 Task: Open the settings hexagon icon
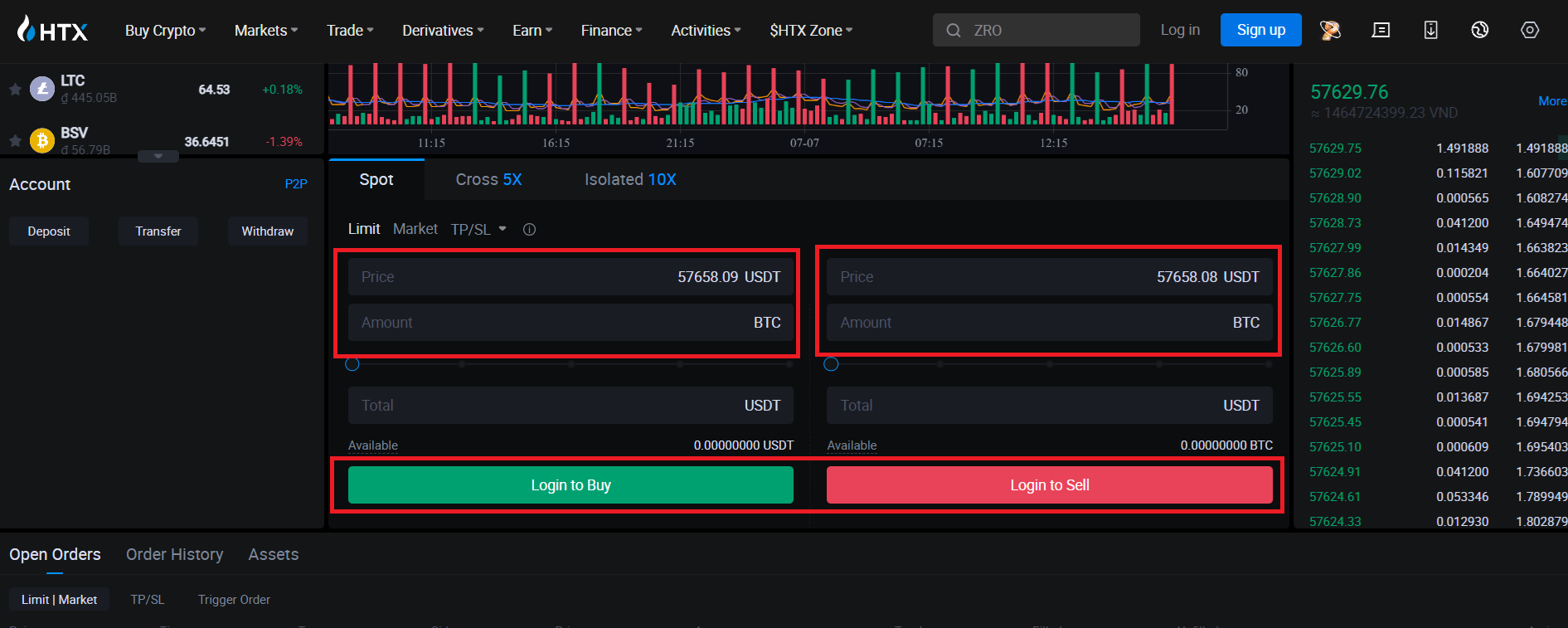tap(1530, 30)
